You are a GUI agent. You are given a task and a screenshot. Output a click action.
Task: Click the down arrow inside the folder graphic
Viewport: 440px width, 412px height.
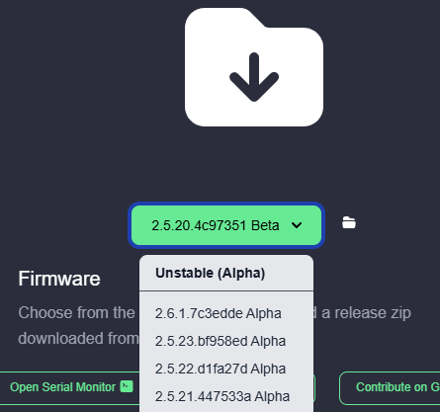point(254,77)
